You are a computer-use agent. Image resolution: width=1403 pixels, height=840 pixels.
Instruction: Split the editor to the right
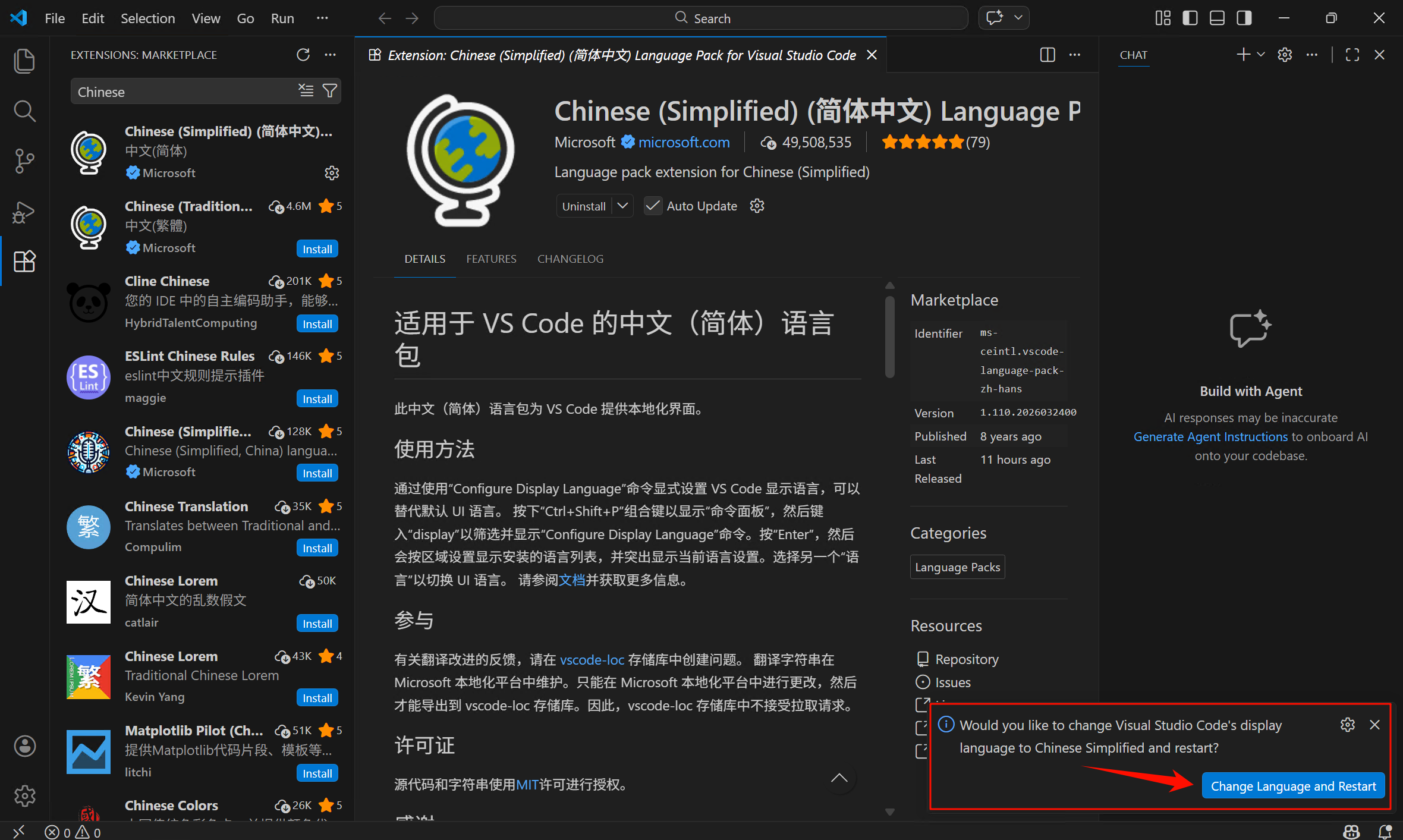[1047, 55]
